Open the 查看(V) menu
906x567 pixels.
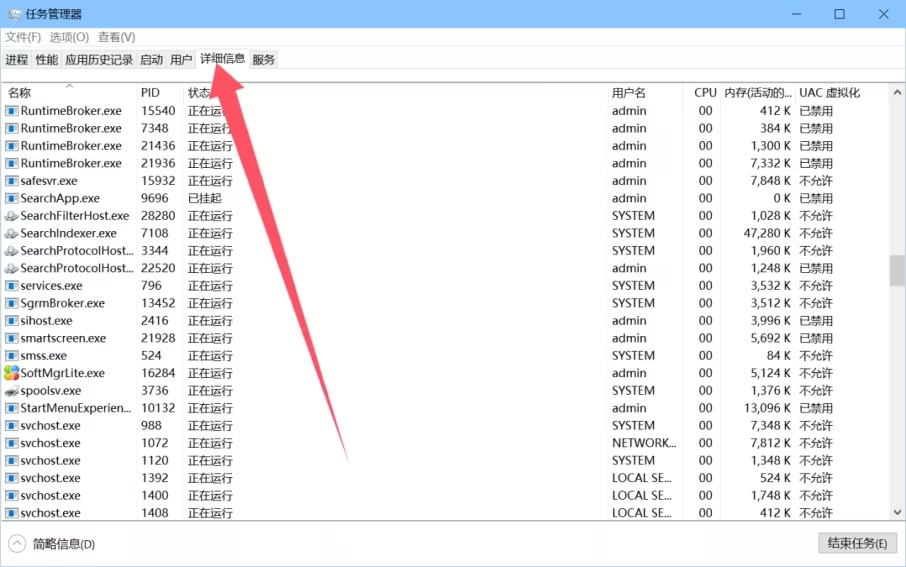coord(116,37)
